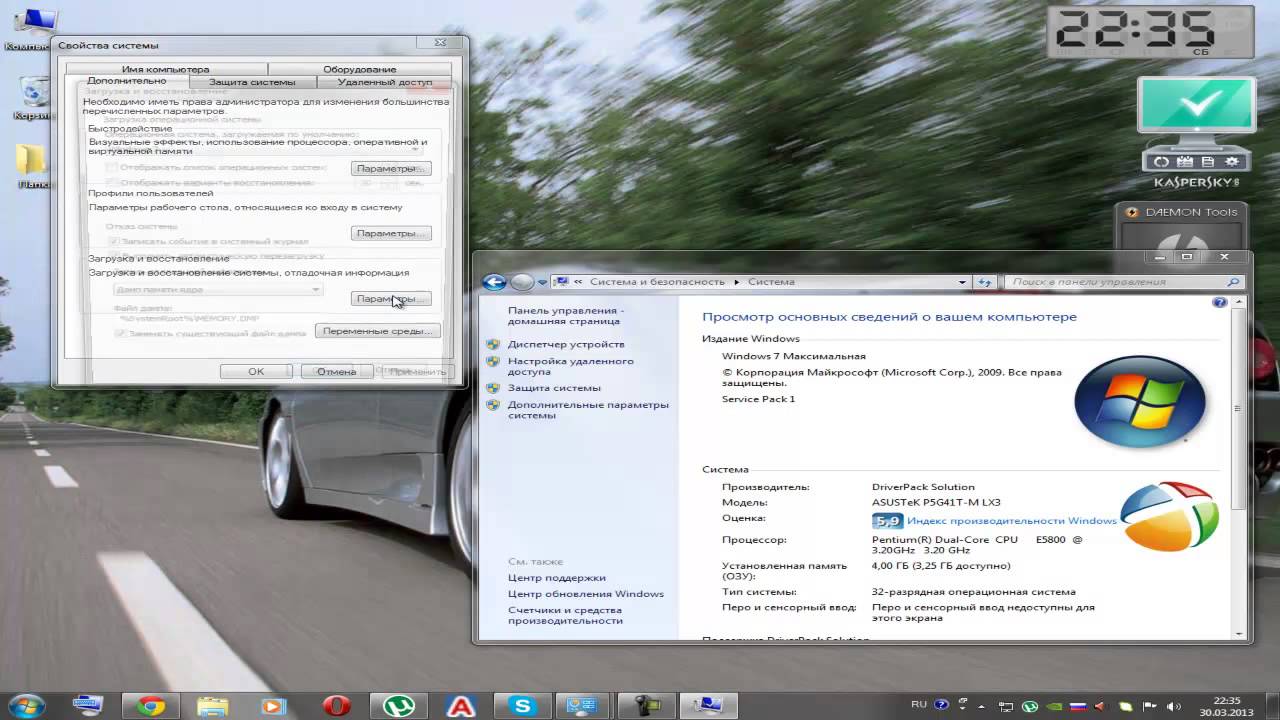Click the Kaspersky protection status monitor
The width and height of the screenshot is (1280, 720).
1196,107
